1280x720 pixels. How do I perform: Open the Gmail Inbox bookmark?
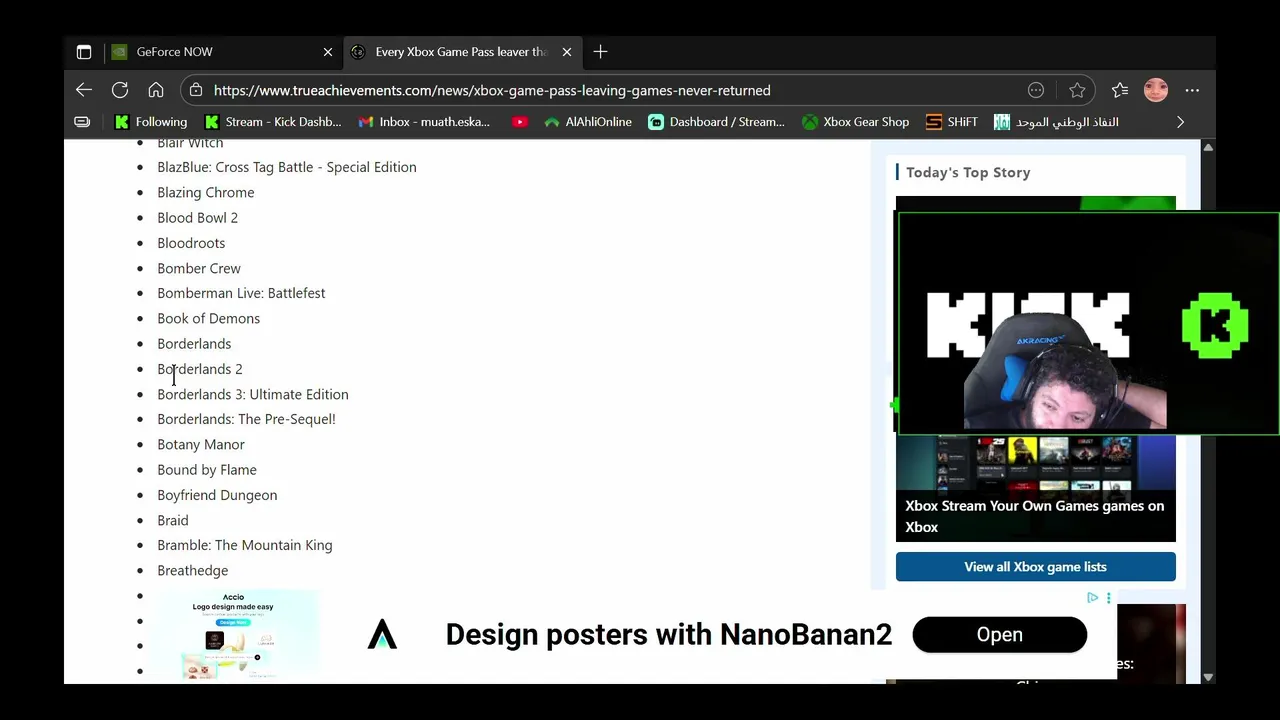click(x=424, y=122)
